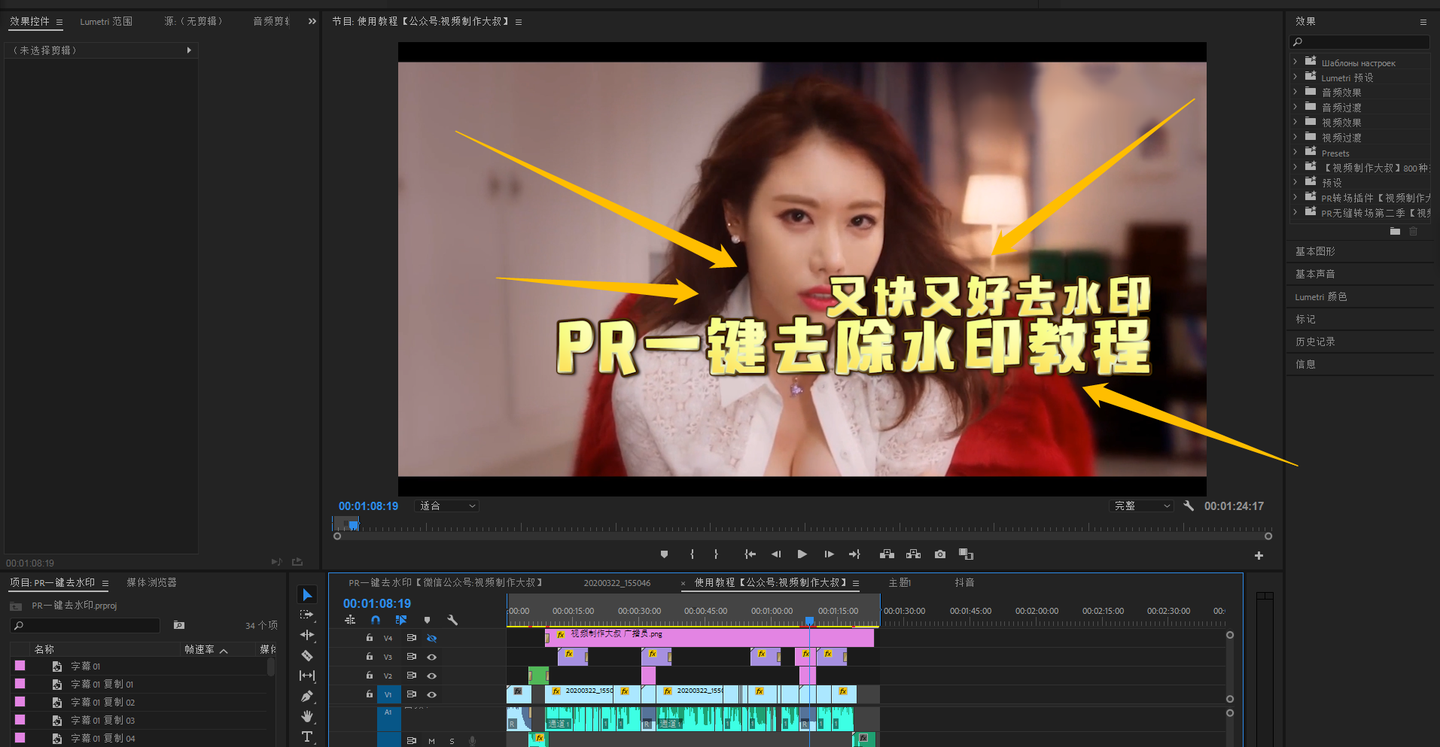The width and height of the screenshot is (1440, 747).
Task: Switch to the 抖音 sequence tab
Action: 964,583
